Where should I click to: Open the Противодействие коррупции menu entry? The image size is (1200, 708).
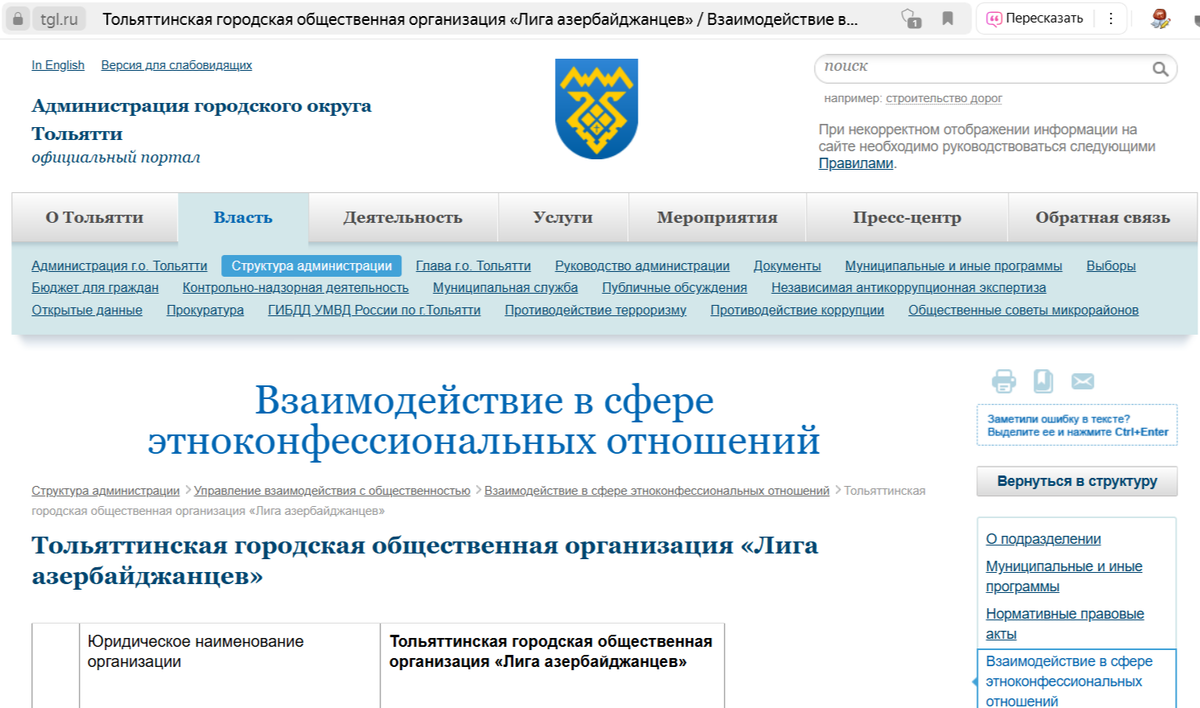(x=796, y=309)
